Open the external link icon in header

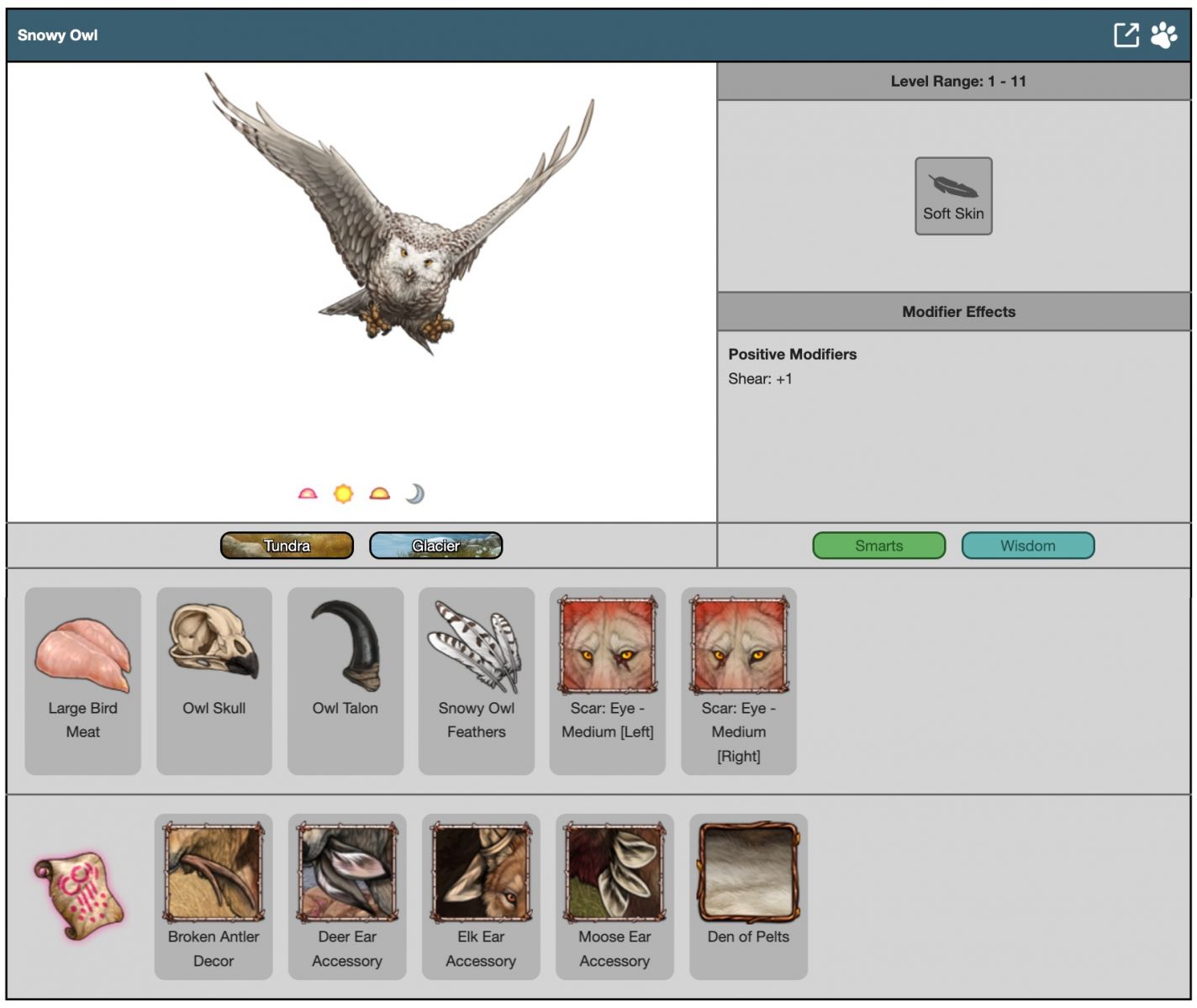(1126, 35)
